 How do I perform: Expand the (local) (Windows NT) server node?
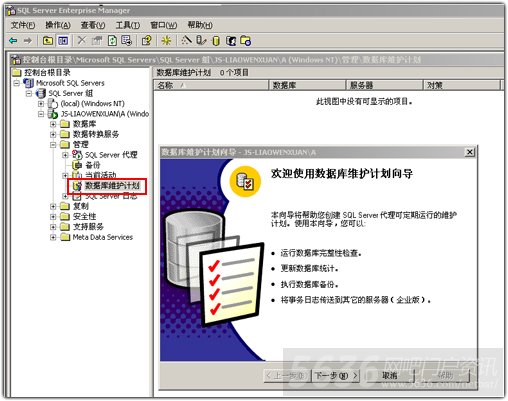41,104
